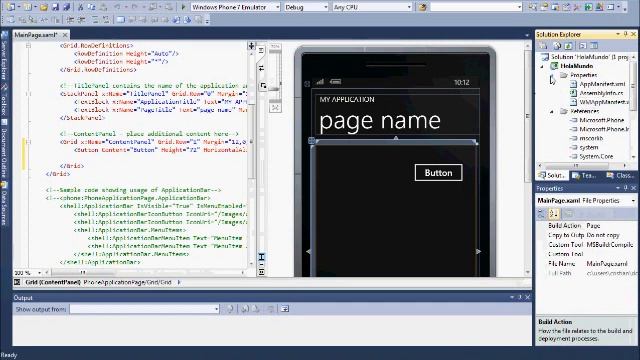This screenshot has height=360, width=640.
Task: Select the Build Action property row
Action: (x=587, y=226)
